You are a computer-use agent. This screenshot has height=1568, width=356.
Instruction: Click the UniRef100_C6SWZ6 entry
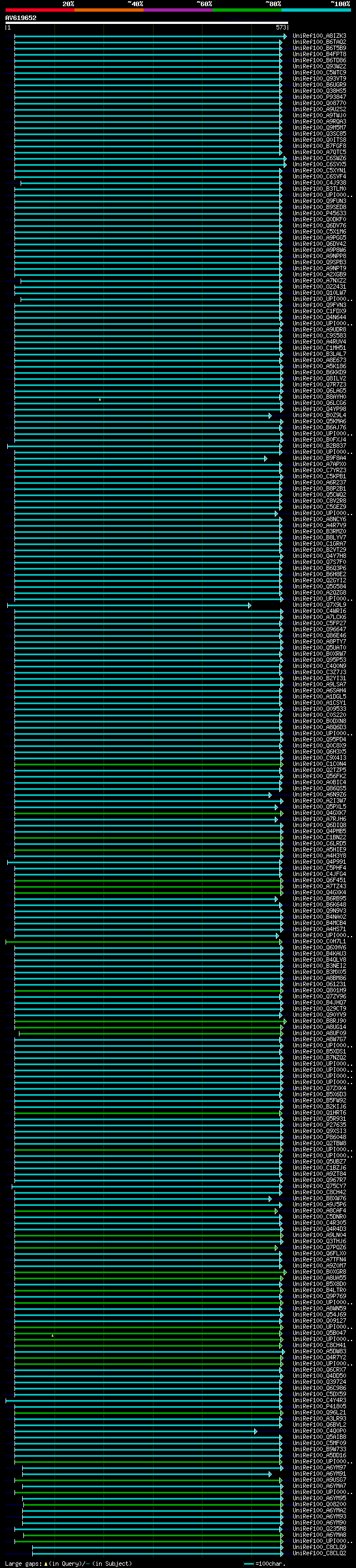[x=319, y=159]
